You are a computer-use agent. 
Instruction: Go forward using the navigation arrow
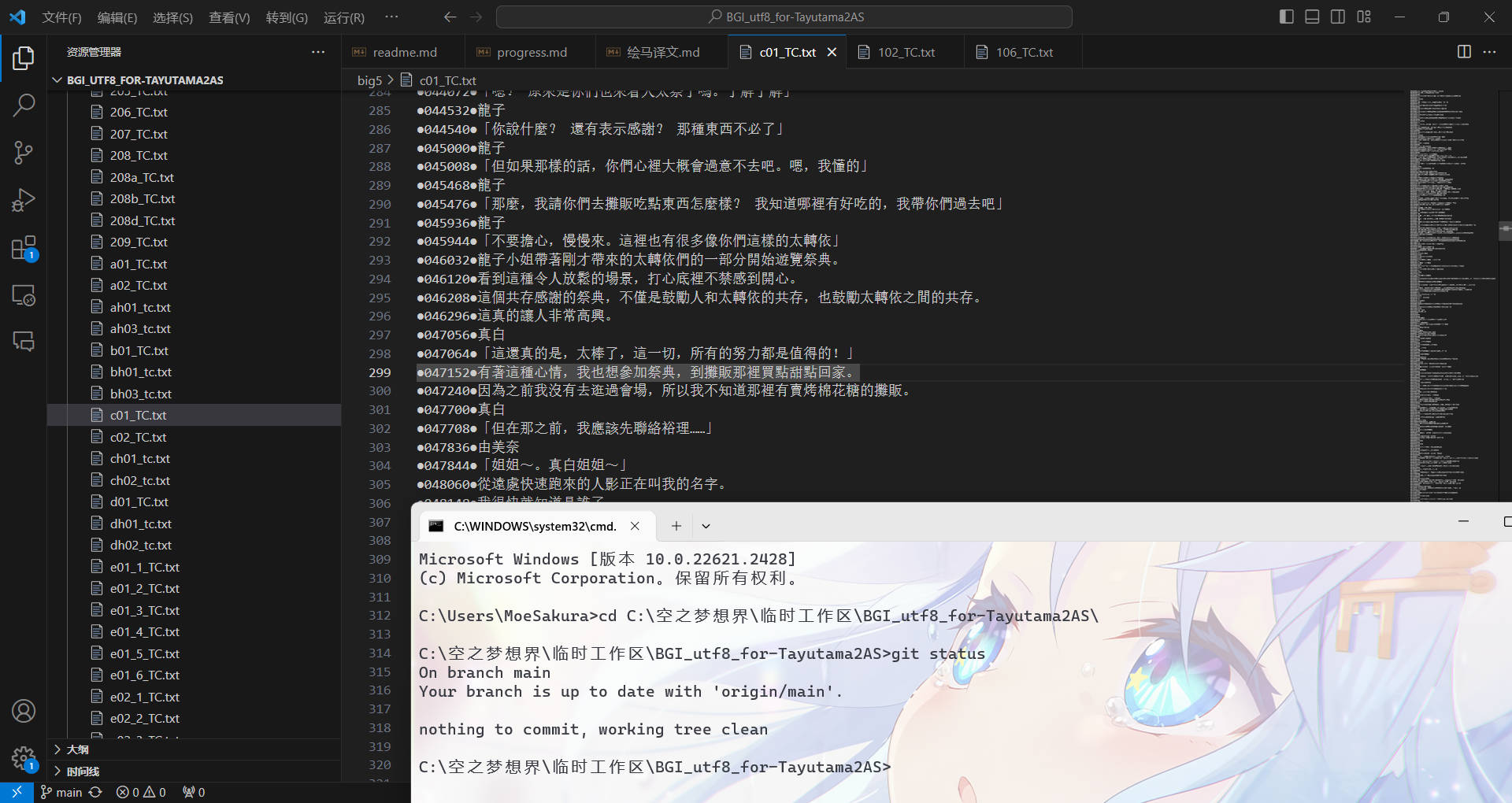(476, 17)
